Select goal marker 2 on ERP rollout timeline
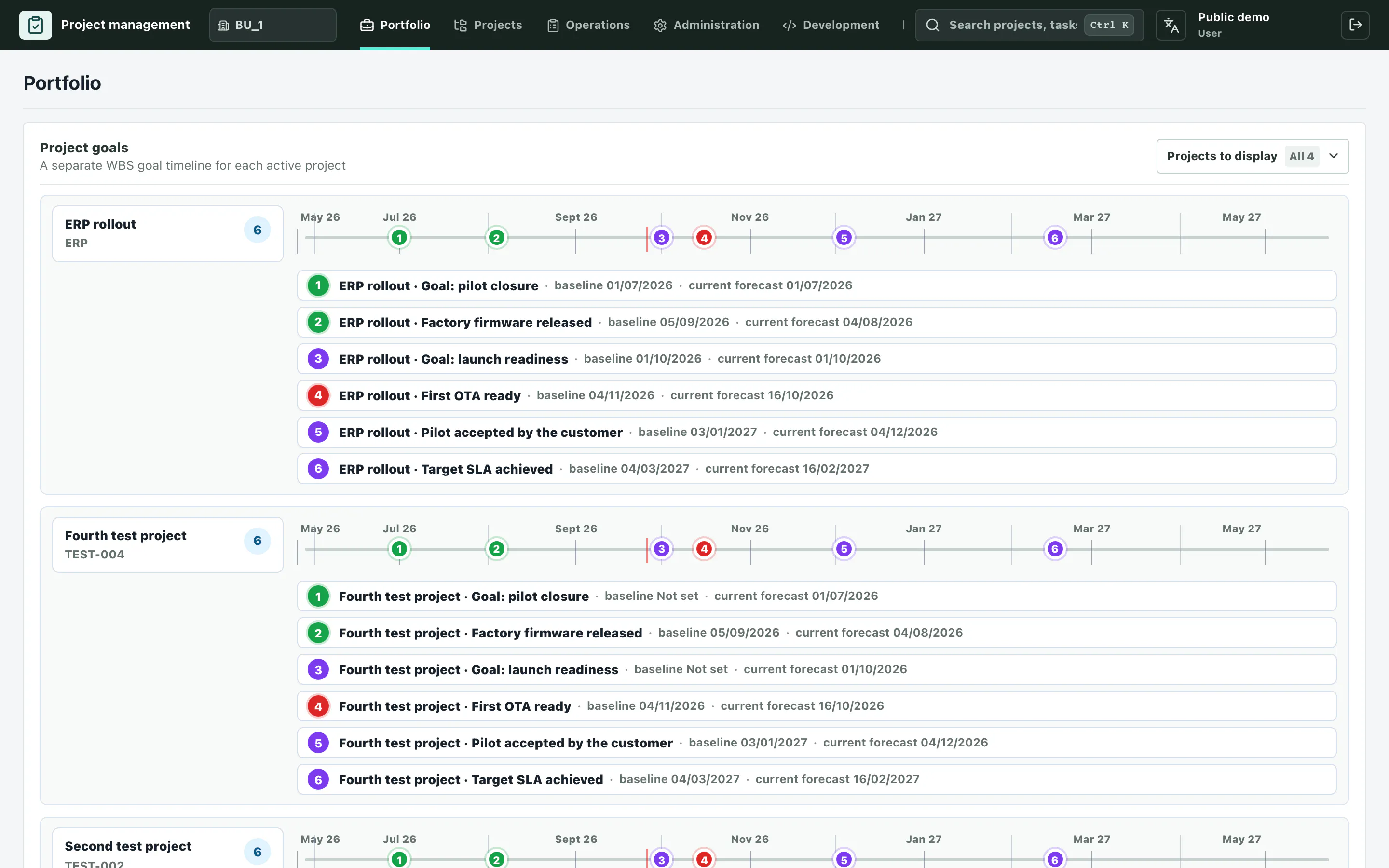The height and width of the screenshot is (868, 1389). point(496,238)
